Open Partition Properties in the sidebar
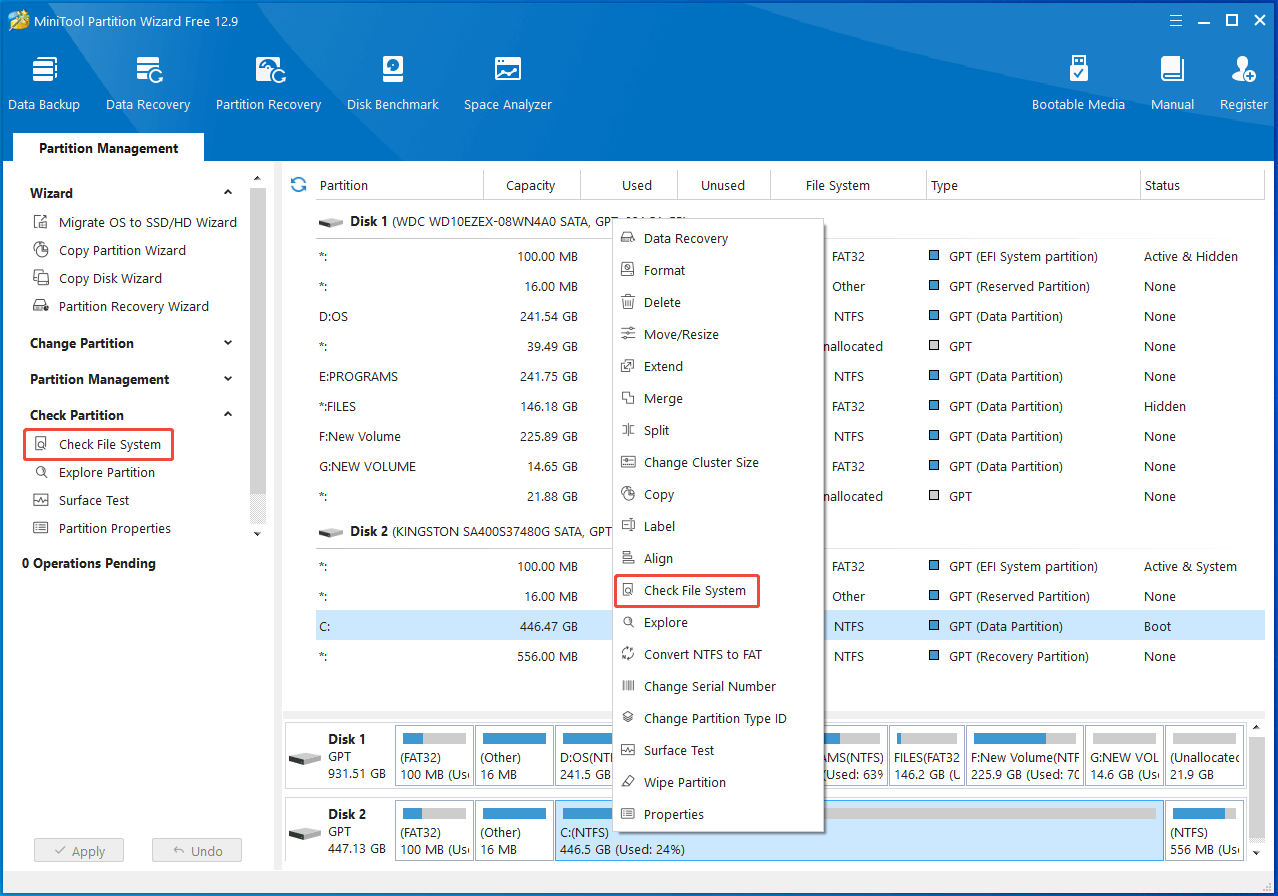Screen dimensions: 1278x896 [103, 528]
